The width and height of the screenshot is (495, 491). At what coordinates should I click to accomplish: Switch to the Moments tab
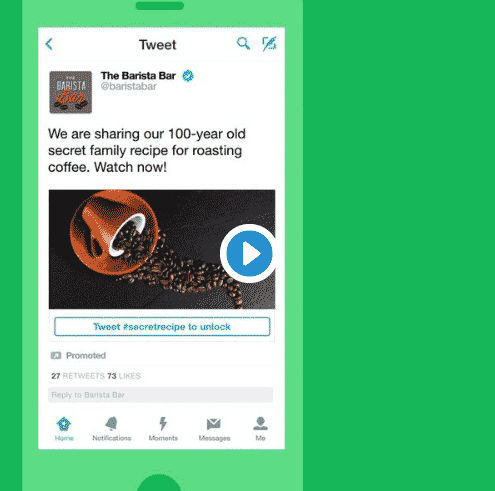163,429
